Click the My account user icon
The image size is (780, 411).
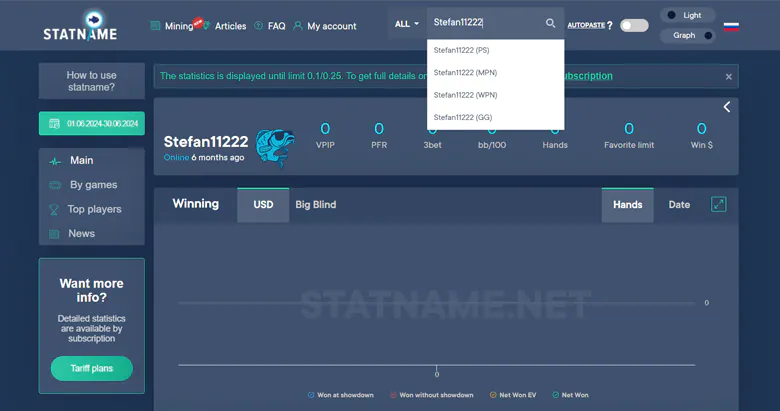point(297,25)
